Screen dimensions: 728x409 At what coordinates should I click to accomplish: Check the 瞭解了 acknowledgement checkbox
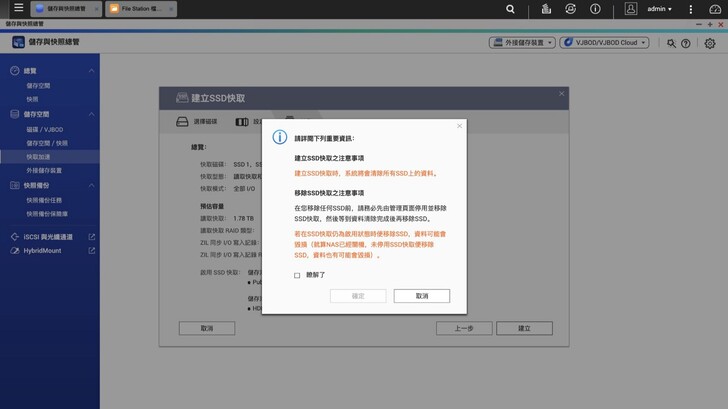297,275
